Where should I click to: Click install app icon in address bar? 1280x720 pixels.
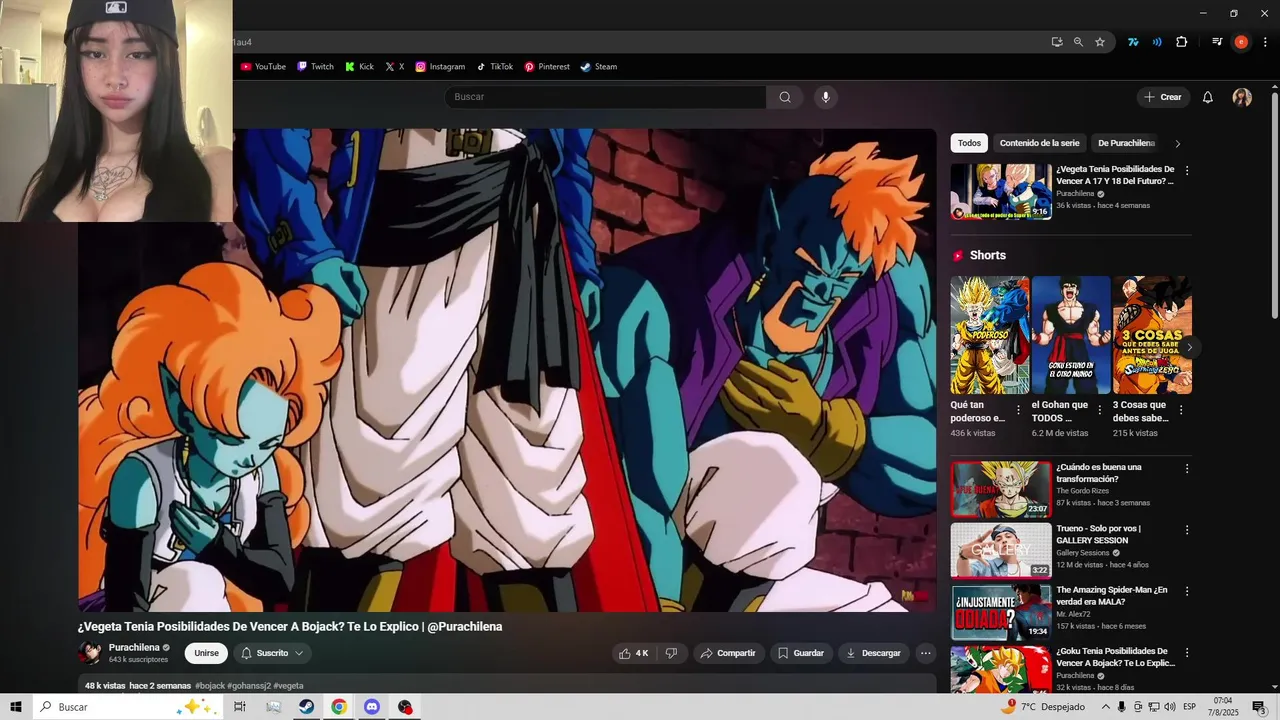pos(1057,42)
